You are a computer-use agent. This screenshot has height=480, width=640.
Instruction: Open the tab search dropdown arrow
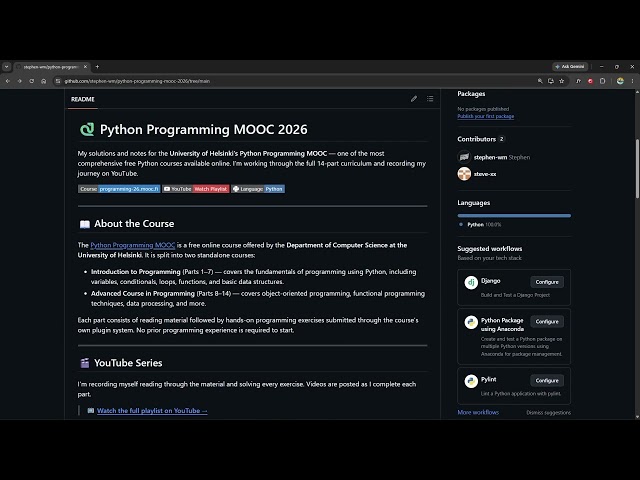pyautogui.click(x=7, y=67)
